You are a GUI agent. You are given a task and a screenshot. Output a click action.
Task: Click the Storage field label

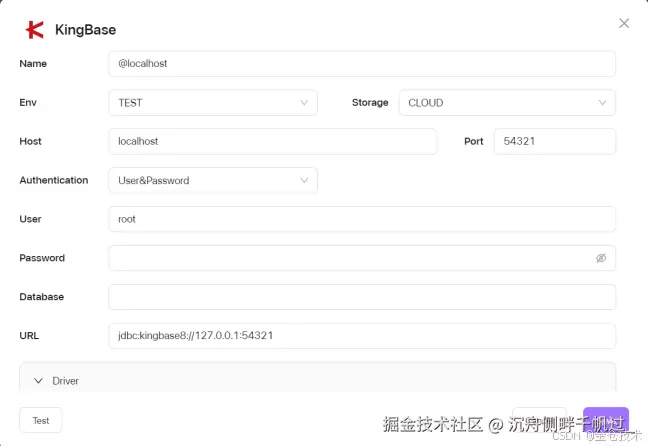370,102
